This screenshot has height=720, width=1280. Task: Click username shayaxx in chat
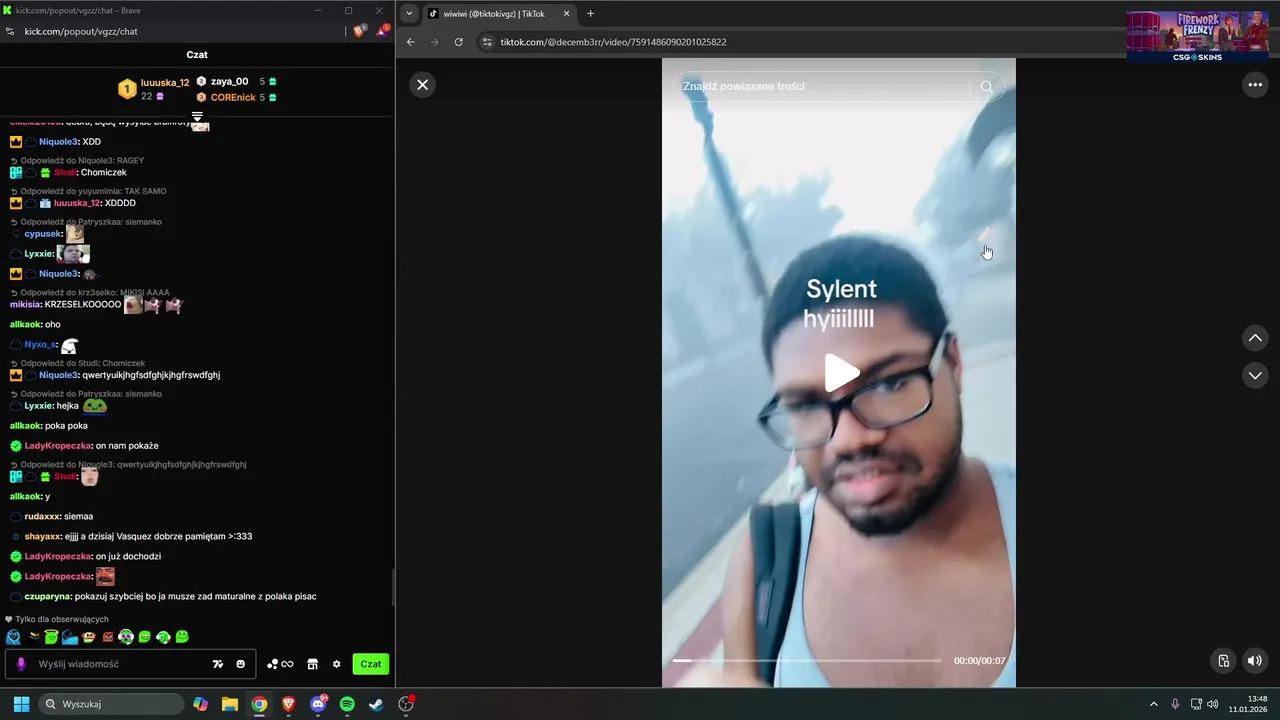[43, 536]
